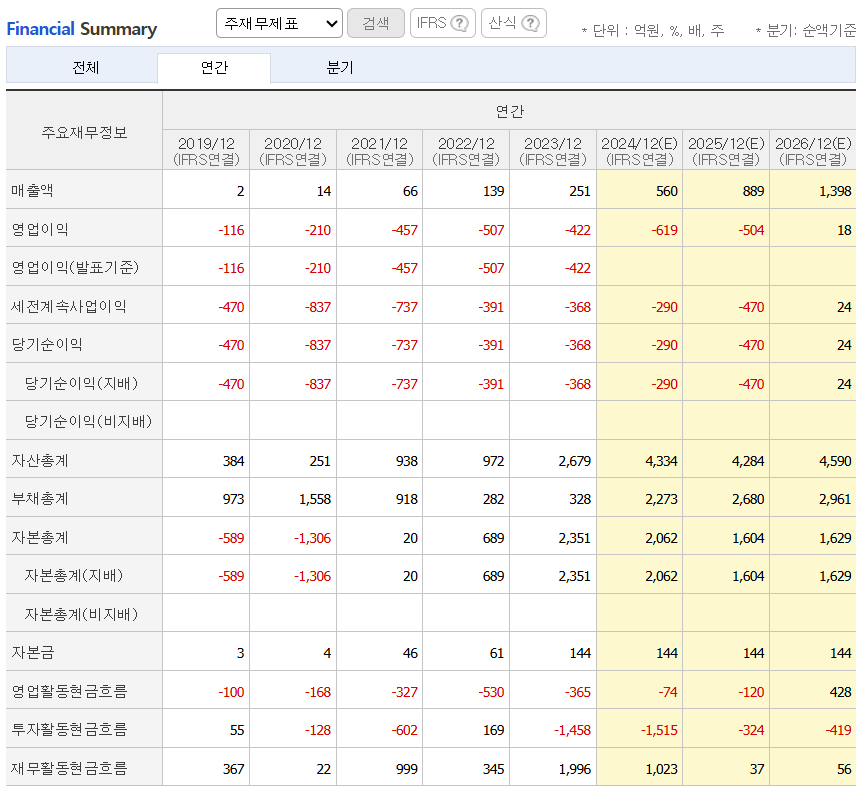Click the 영업활동현금흐름 value -530

[491, 692]
